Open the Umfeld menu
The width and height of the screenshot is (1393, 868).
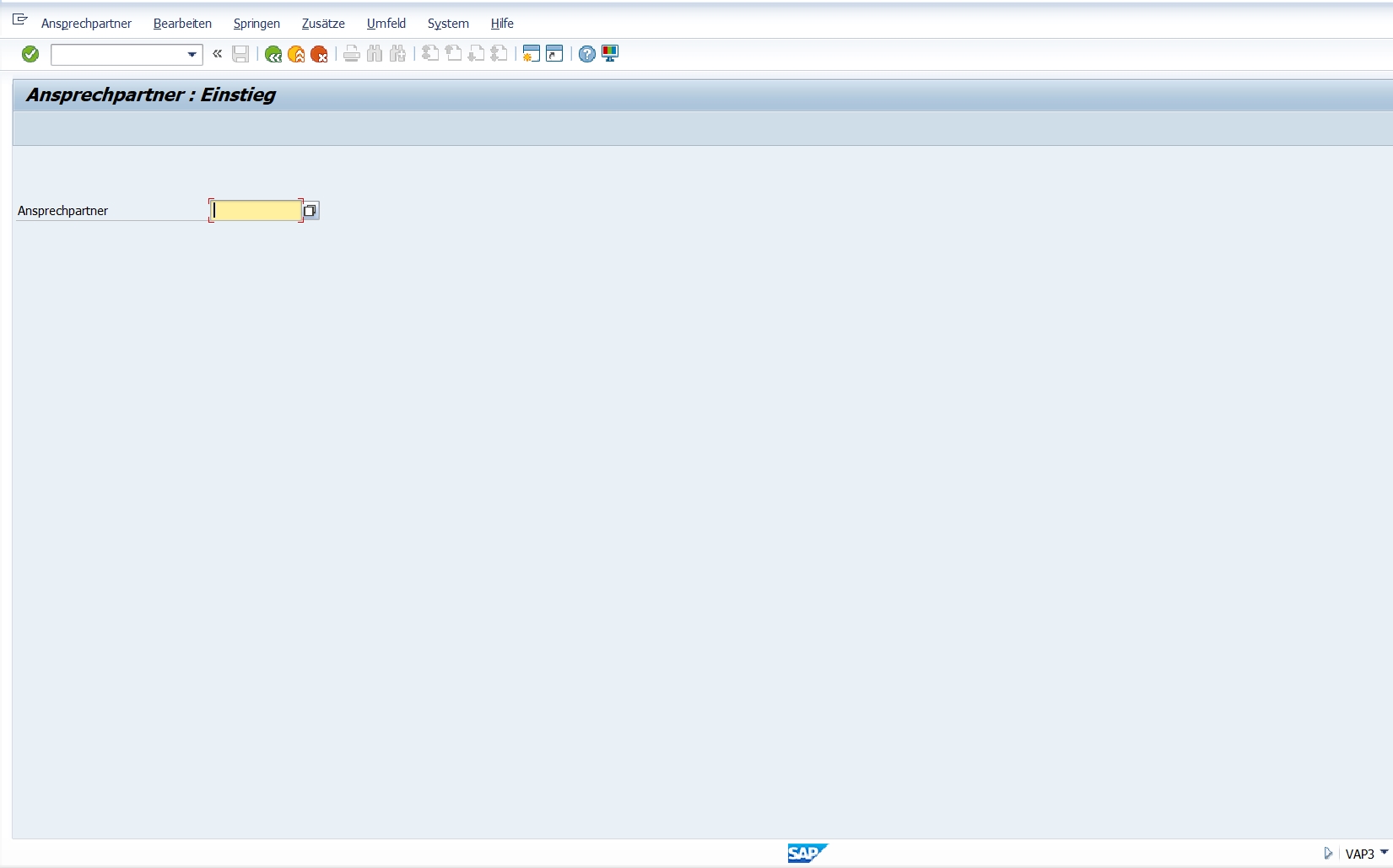tap(386, 24)
